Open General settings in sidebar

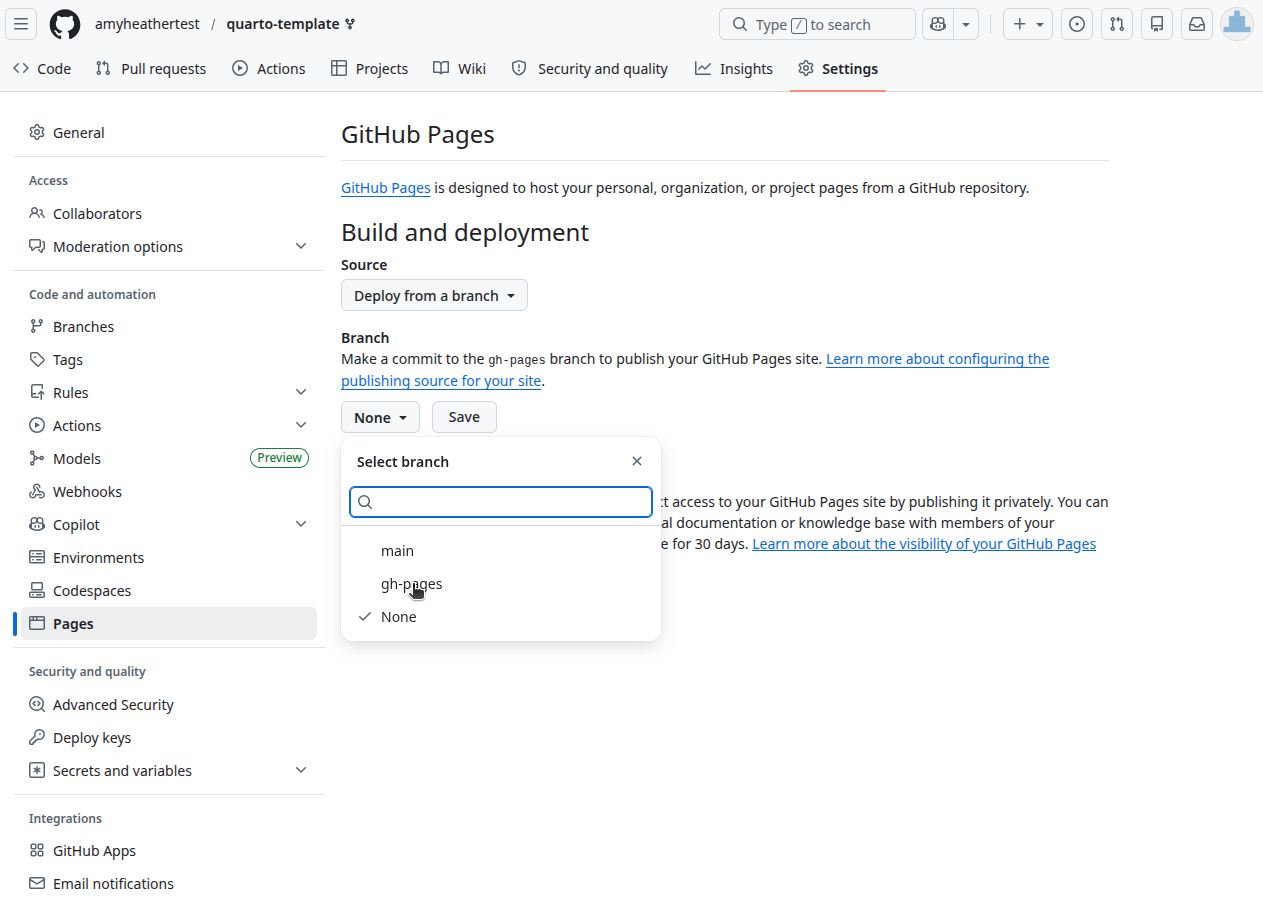point(169,132)
